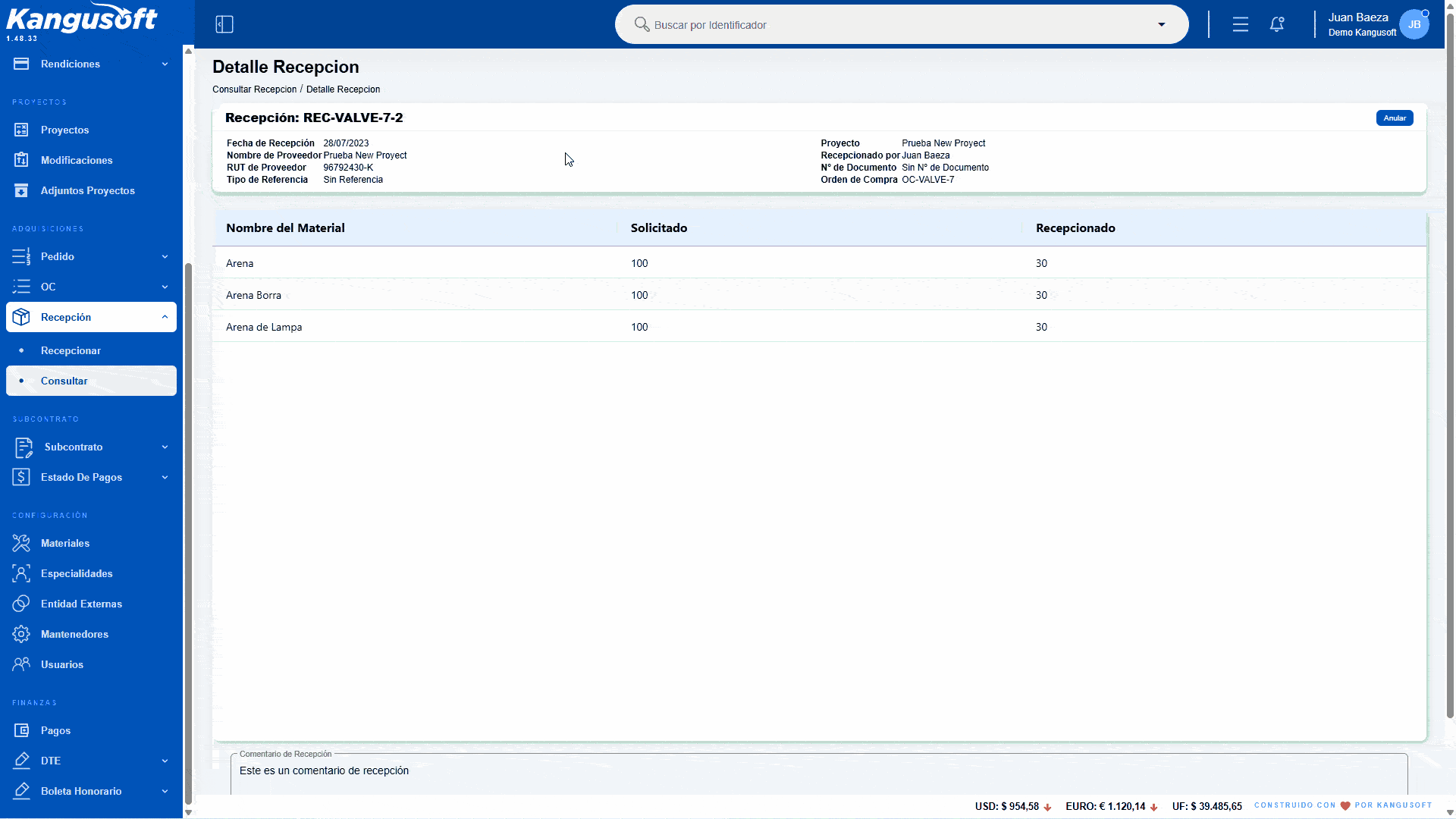1456x819 pixels.
Task: Open Pagos menu link
Action: [91, 730]
